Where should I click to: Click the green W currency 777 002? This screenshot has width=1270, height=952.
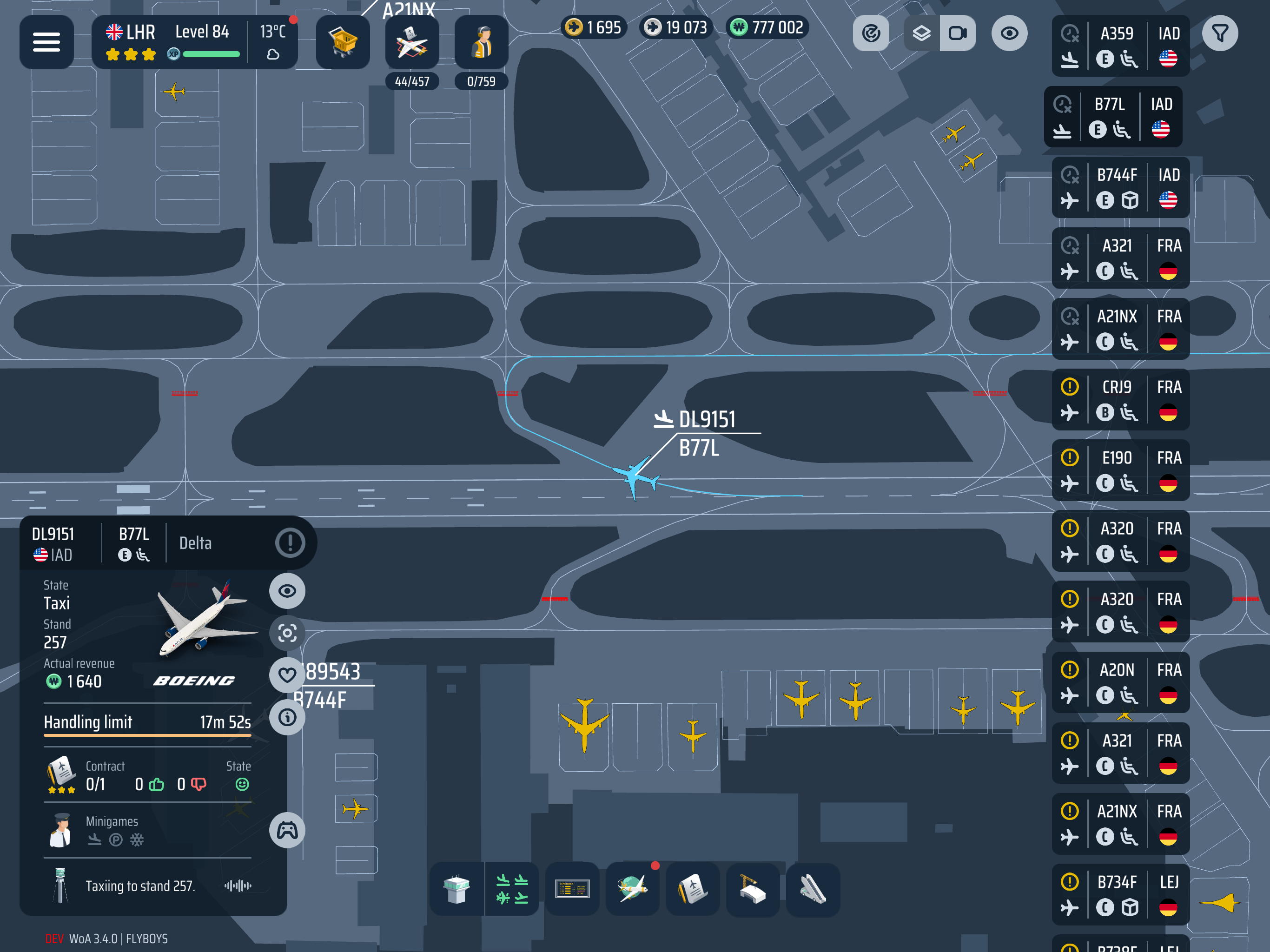767,27
